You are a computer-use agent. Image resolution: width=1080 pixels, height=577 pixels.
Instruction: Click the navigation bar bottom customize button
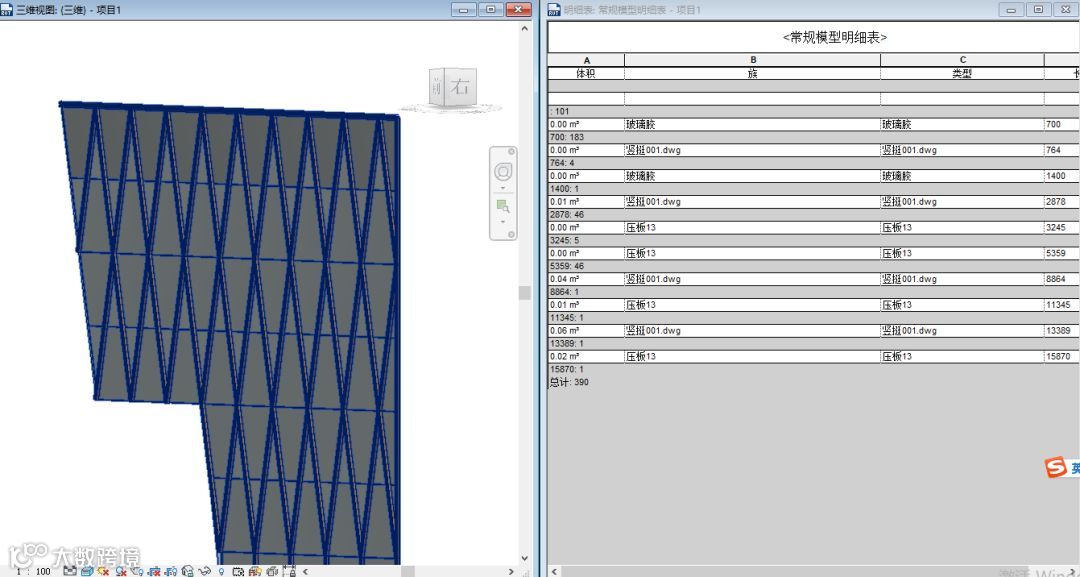click(x=510, y=235)
